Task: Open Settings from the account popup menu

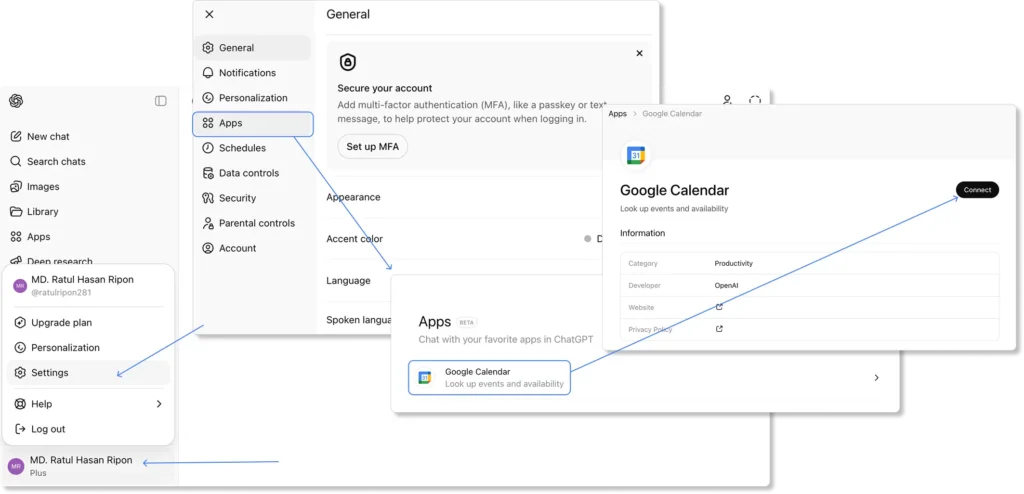Action: tap(88, 372)
